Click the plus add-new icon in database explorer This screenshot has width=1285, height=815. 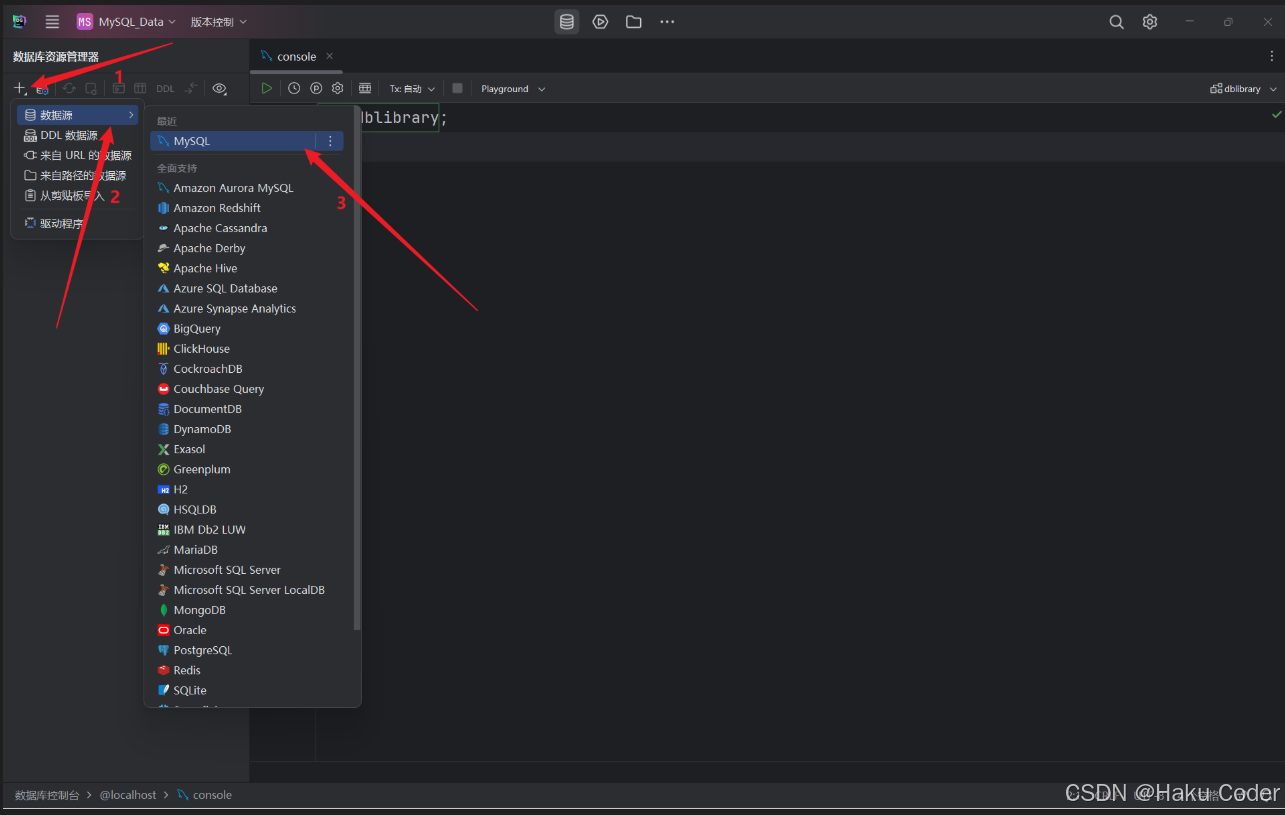pyautogui.click(x=19, y=89)
